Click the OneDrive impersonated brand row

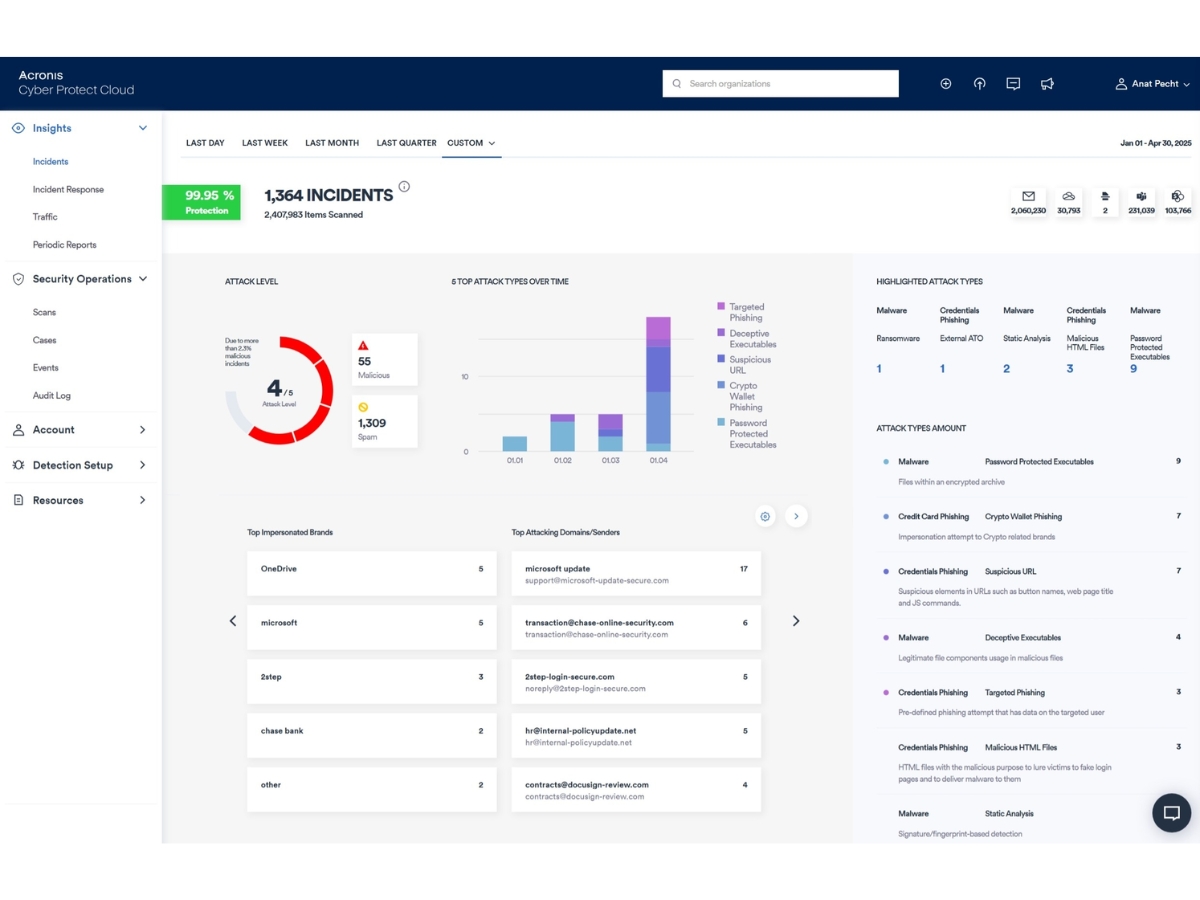(371, 573)
